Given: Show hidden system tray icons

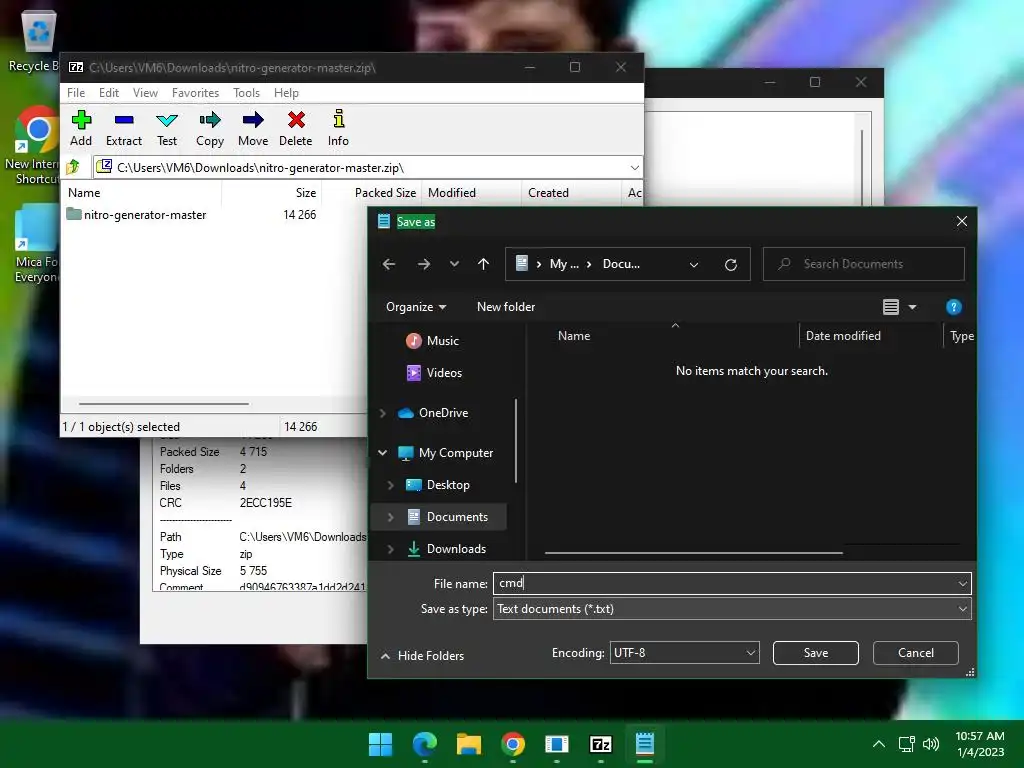Looking at the screenshot, I should [879, 744].
